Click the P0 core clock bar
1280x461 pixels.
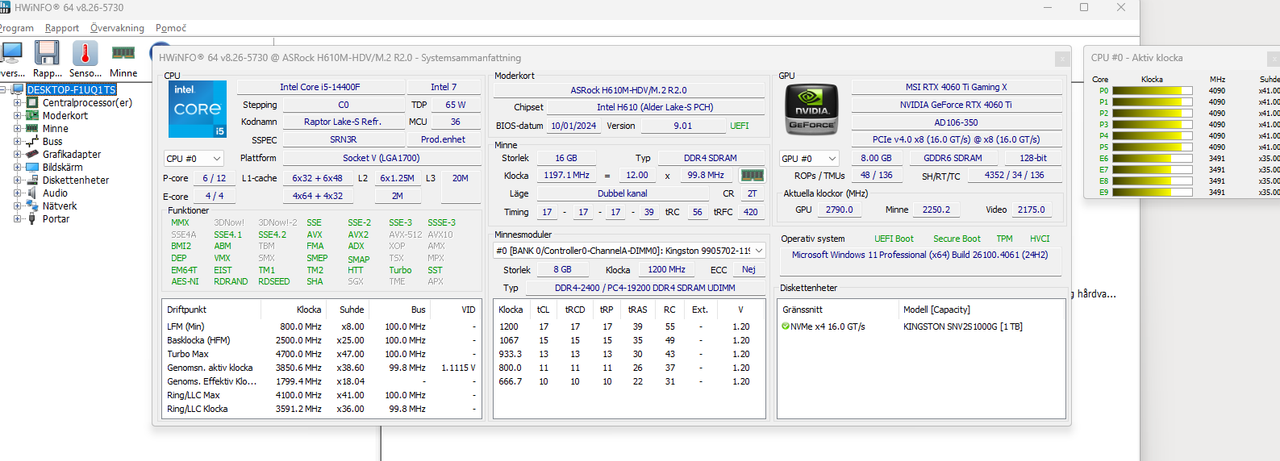1153,90
